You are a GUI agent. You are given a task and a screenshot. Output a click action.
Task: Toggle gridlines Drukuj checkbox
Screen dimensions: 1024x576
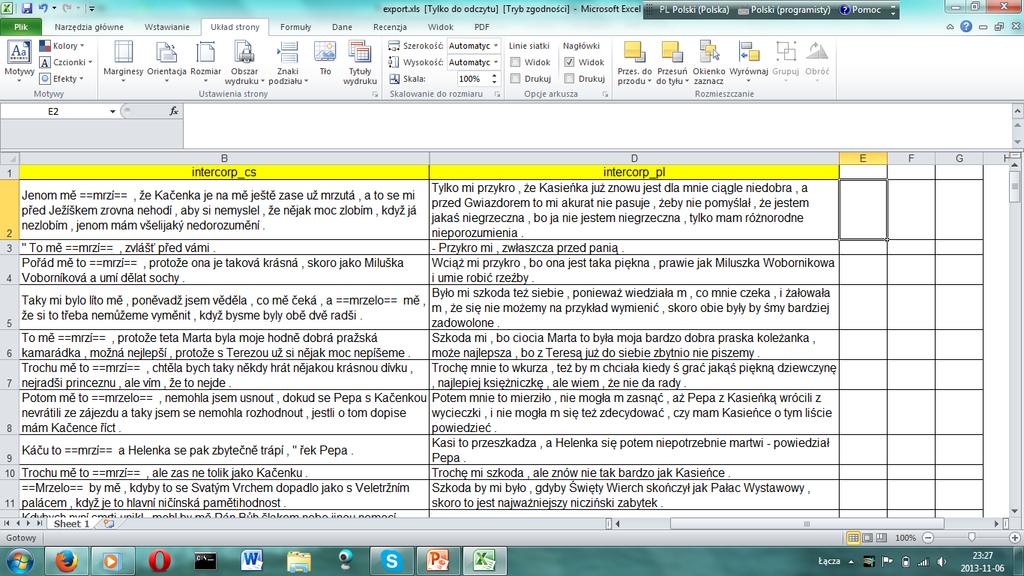coord(515,78)
